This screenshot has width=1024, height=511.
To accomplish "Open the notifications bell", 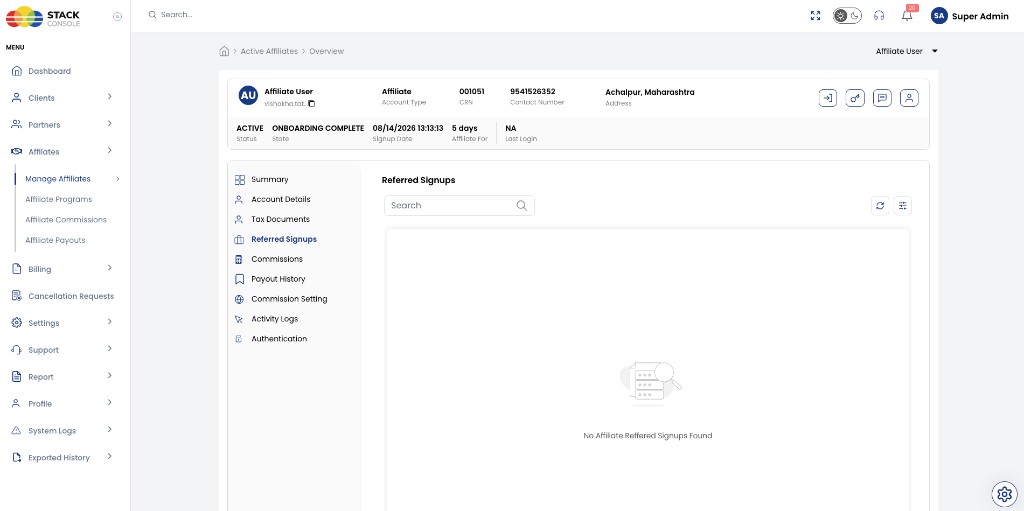I will coord(907,16).
